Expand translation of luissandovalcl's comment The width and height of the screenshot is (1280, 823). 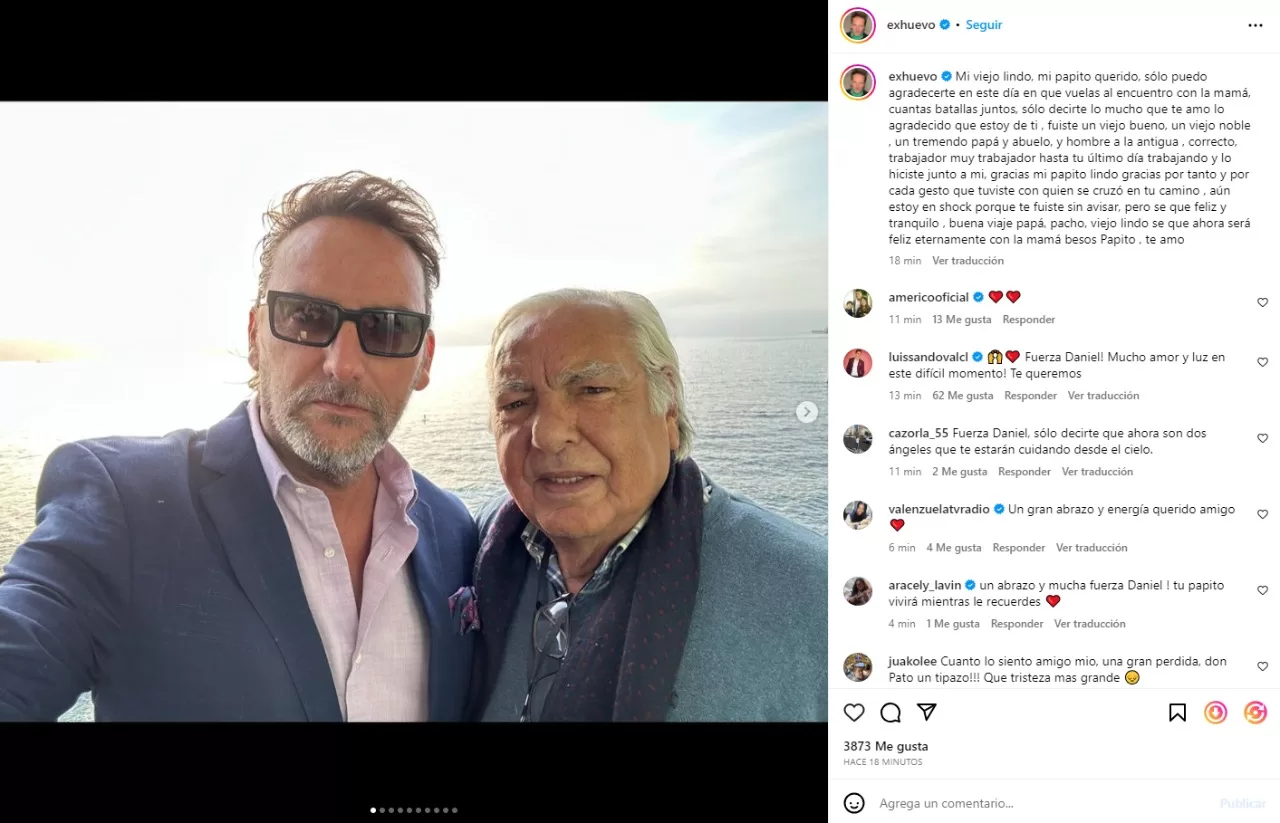point(1103,395)
